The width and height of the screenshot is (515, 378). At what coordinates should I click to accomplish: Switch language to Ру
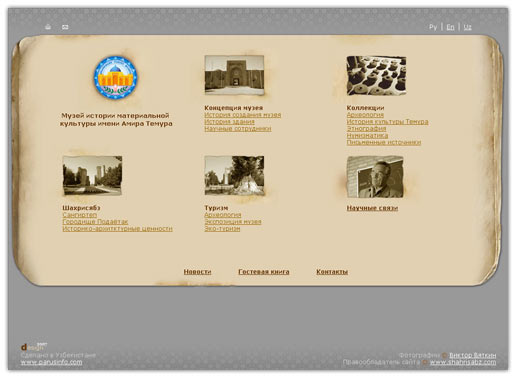pos(433,27)
